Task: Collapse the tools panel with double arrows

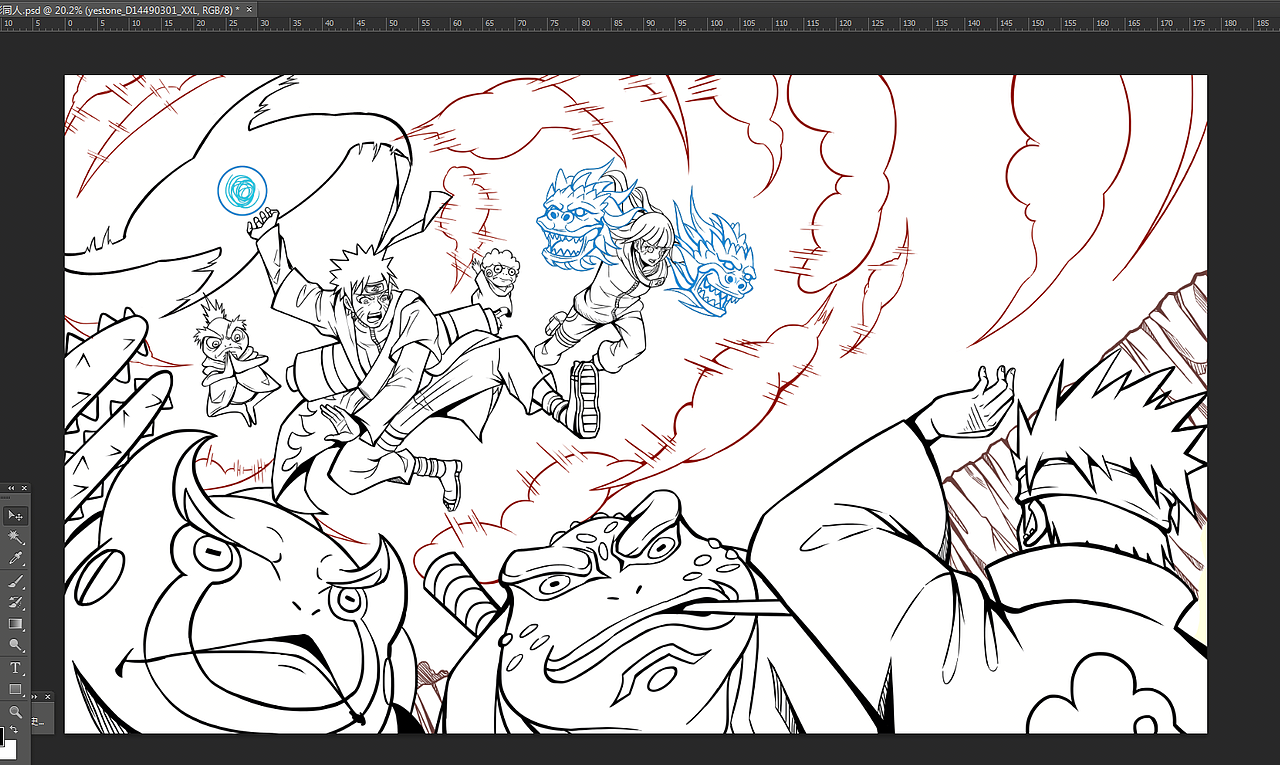Action: coord(11,488)
